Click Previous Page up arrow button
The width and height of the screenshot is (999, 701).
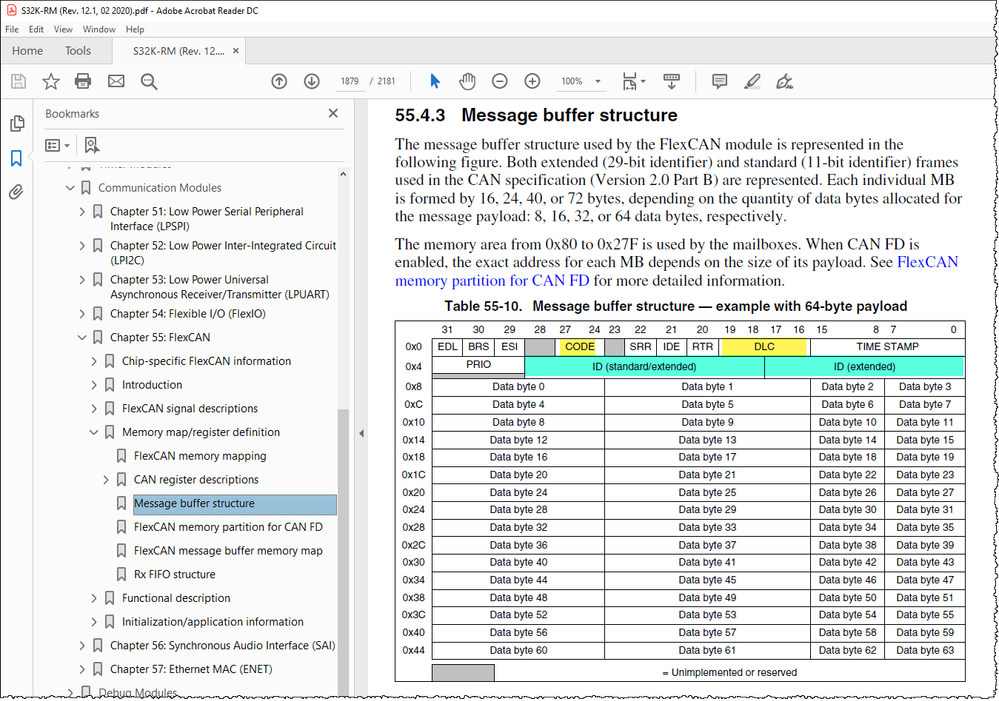pos(279,81)
